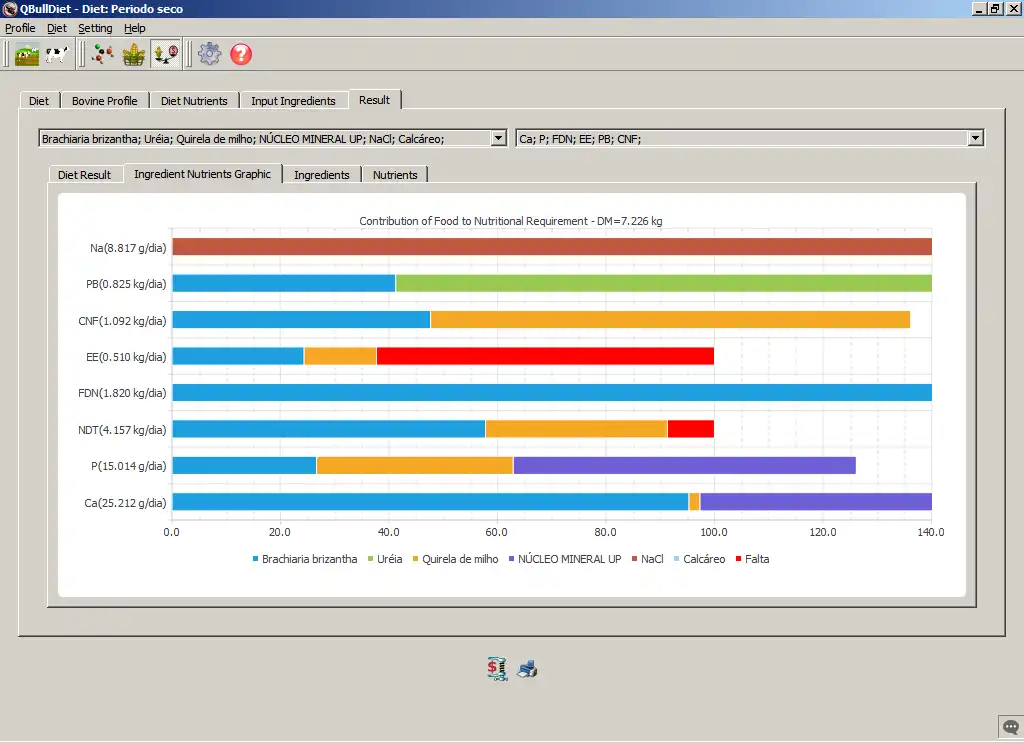1024x744 pixels.
Task: Click the first toolbar drag handle grip
Action: click(7, 54)
